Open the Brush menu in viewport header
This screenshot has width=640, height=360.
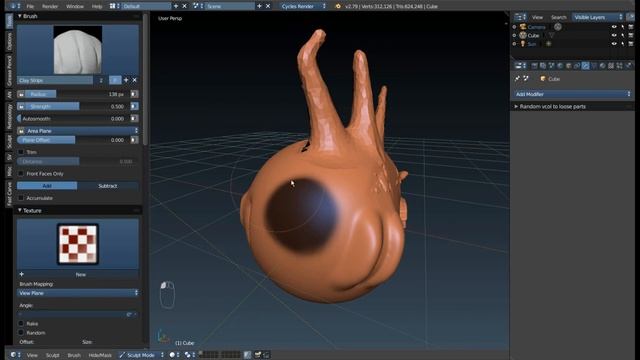74,355
